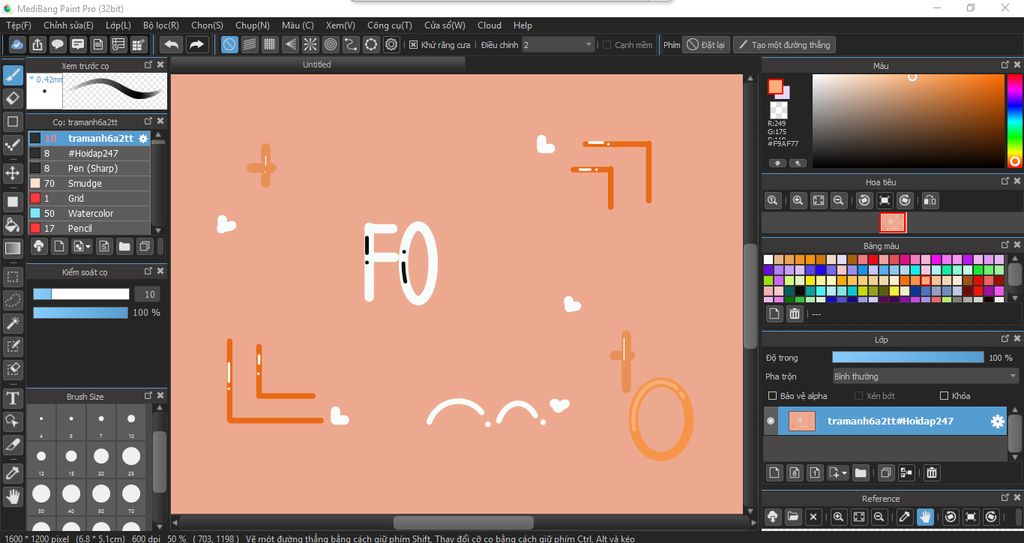Select the Divide tool
The height and width of the screenshot is (543, 1024).
12,444
